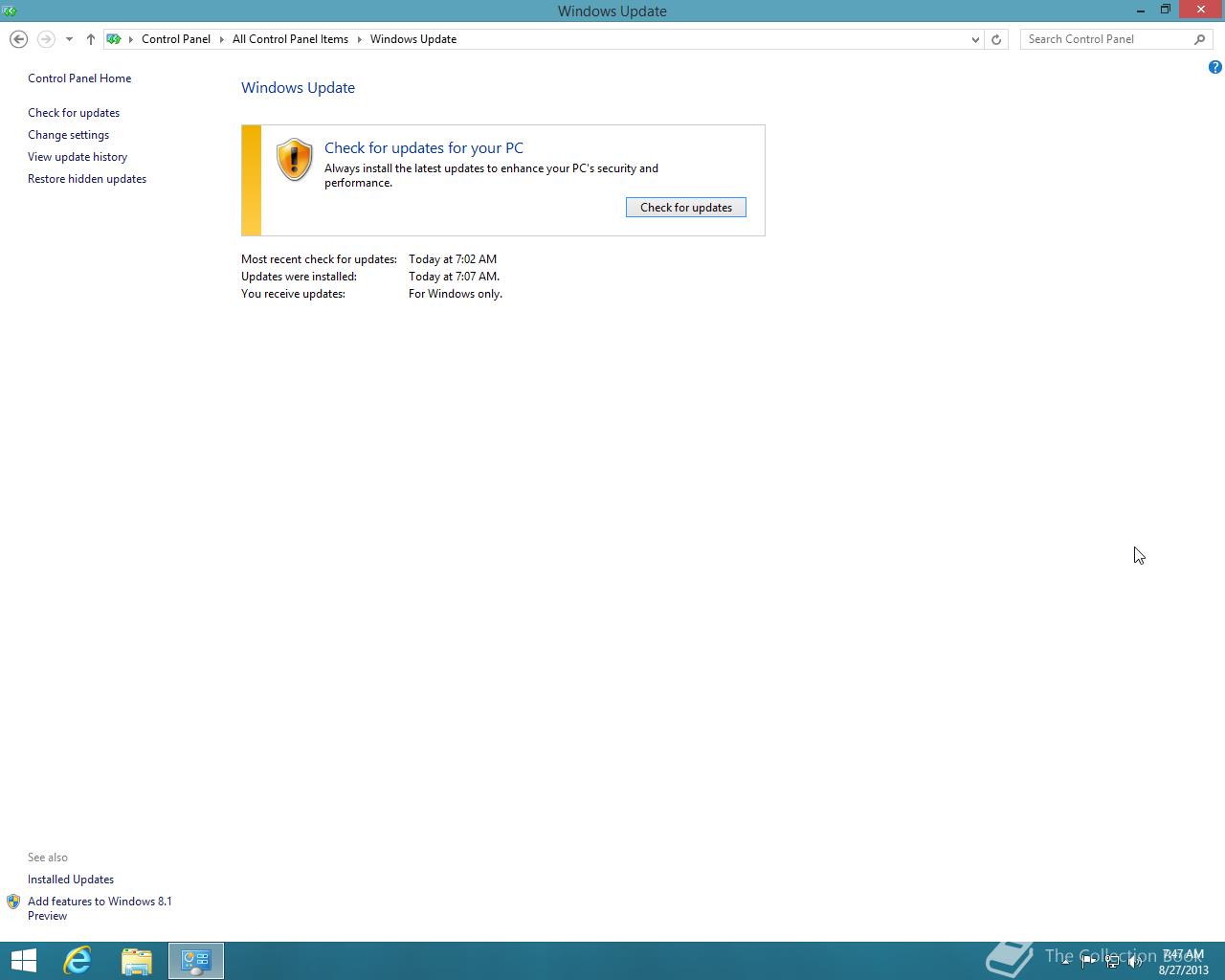Open the blue help question mark

click(1214, 67)
